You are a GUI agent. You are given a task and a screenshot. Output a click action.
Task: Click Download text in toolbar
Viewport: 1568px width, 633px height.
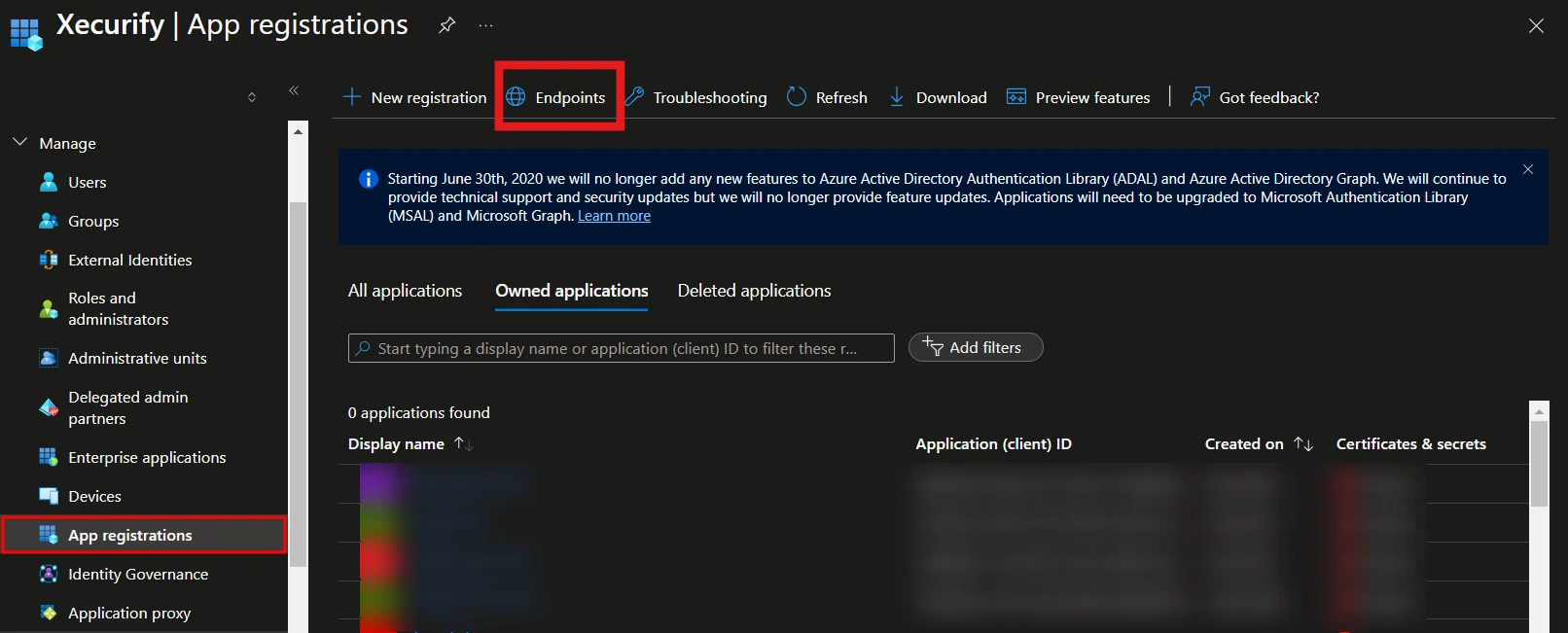pyautogui.click(x=951, y=97)
